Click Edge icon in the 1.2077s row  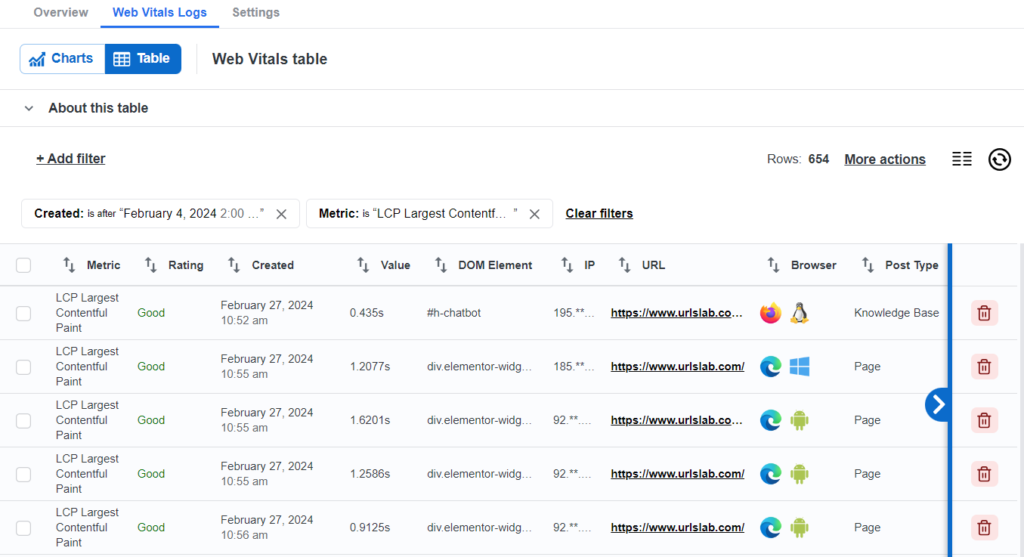[x=771, y=367]
